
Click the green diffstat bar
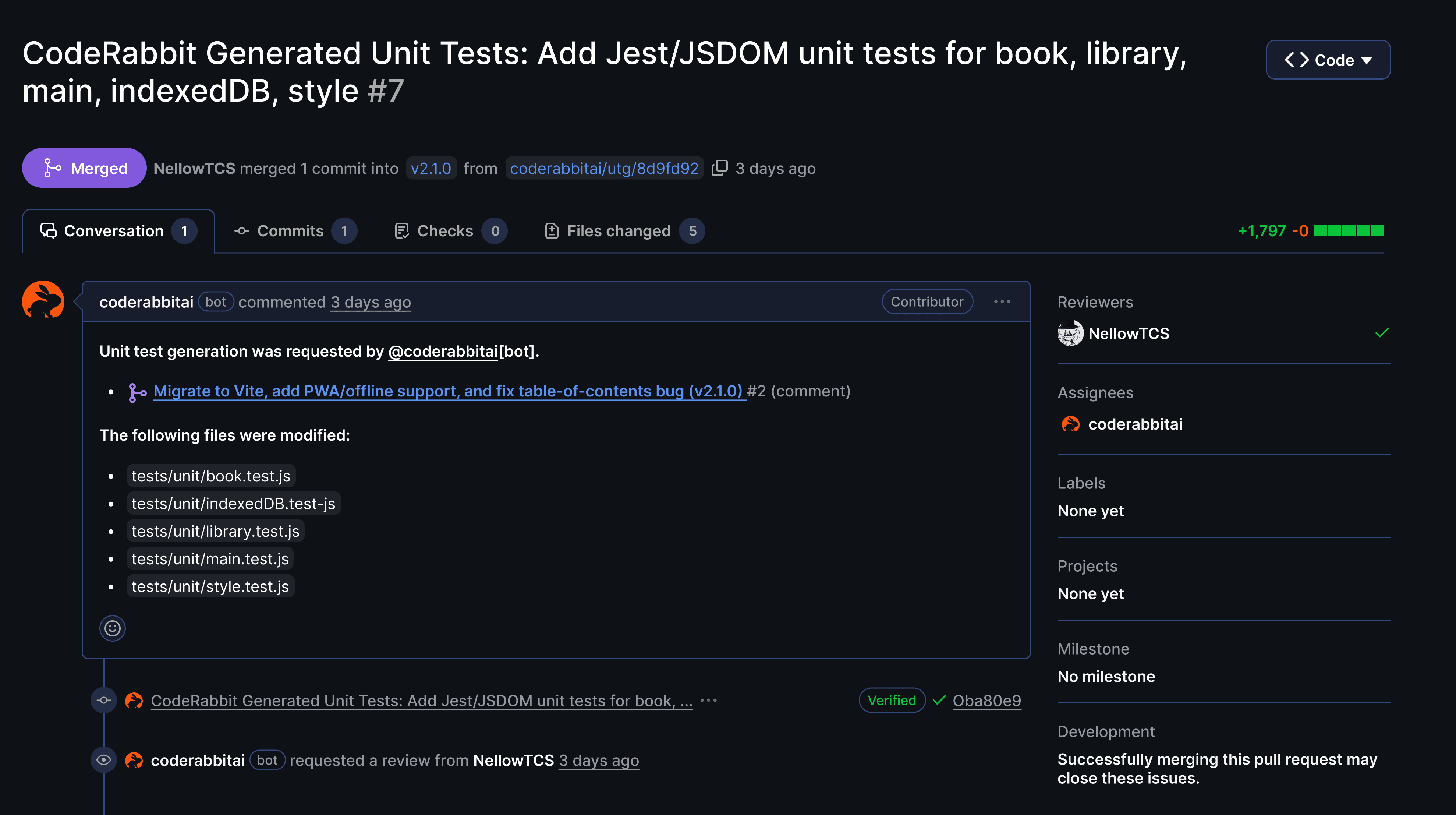pyautogui.click(x=1349, y=231)
